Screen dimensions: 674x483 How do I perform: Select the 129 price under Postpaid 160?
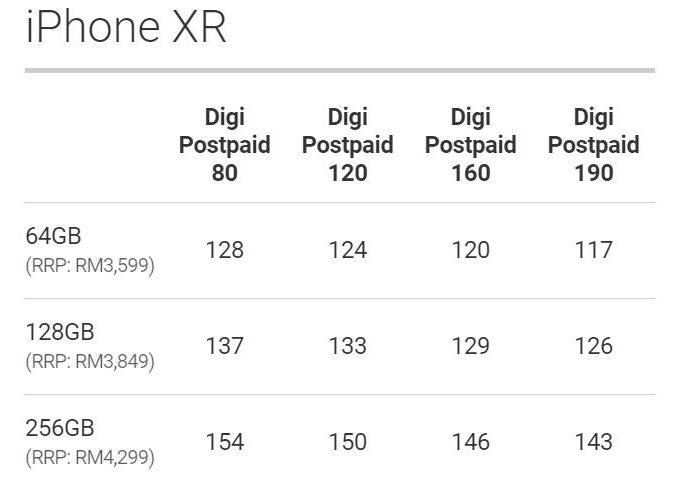pos(470,346)
